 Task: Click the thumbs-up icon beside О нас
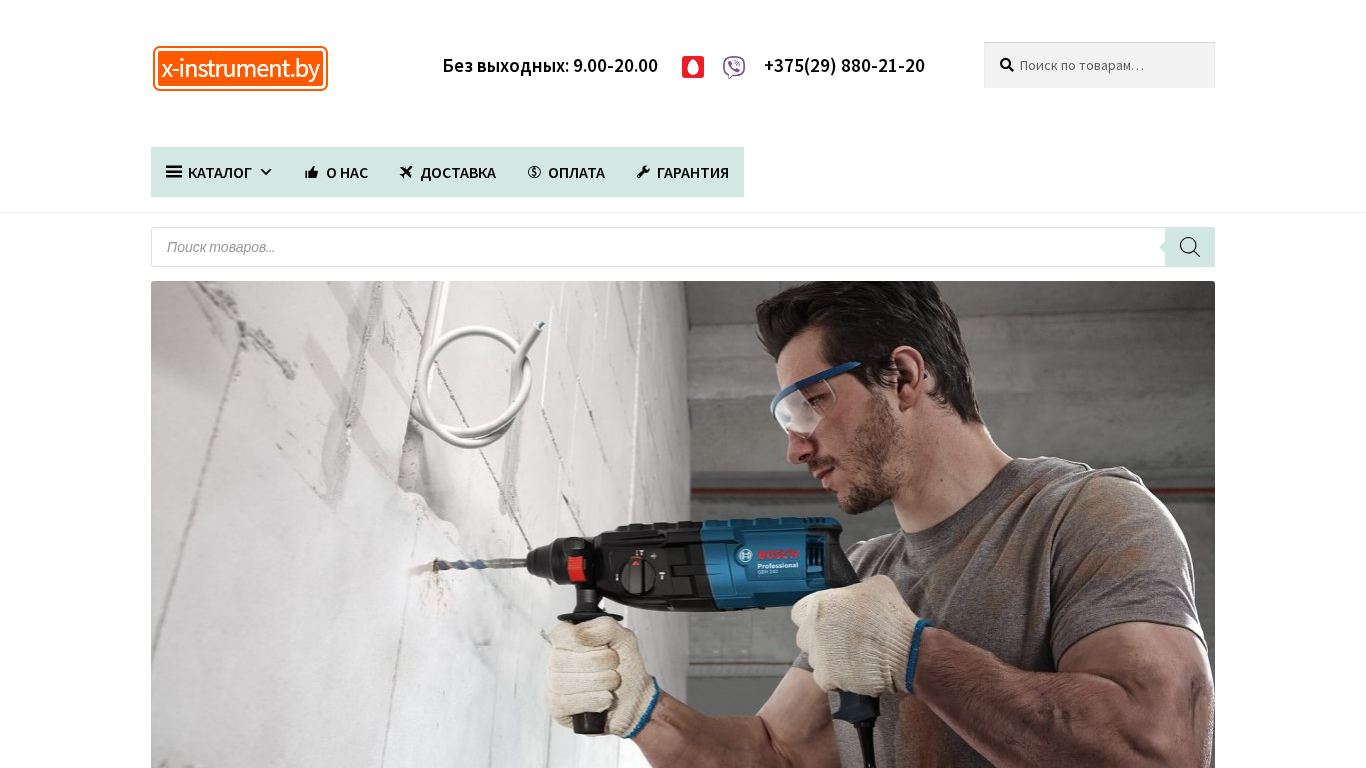coord(311,172)
